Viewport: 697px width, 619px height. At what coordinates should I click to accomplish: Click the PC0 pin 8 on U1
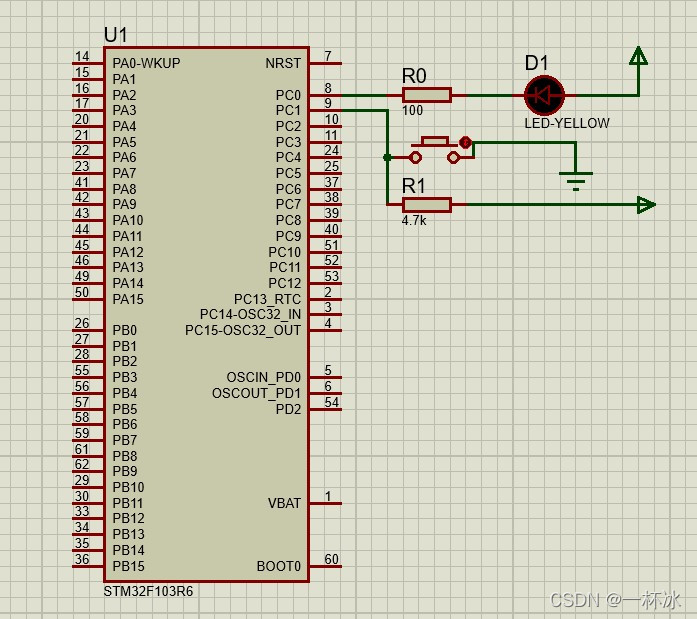325,96
